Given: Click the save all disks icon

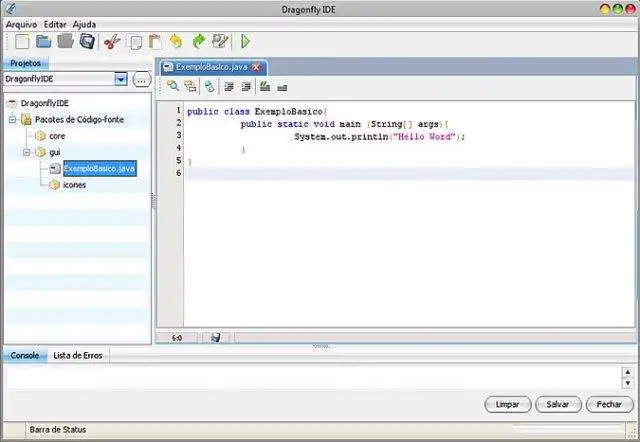Looking at the screenshot, I should pos(87,42).
